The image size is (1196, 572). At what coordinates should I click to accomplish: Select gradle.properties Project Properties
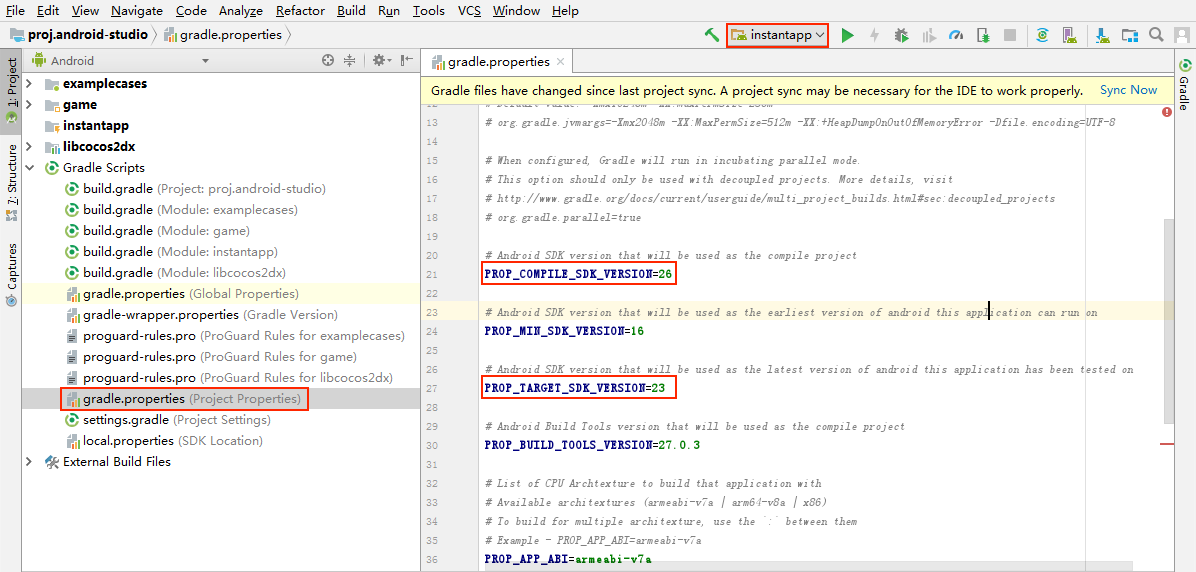point(184,399)
